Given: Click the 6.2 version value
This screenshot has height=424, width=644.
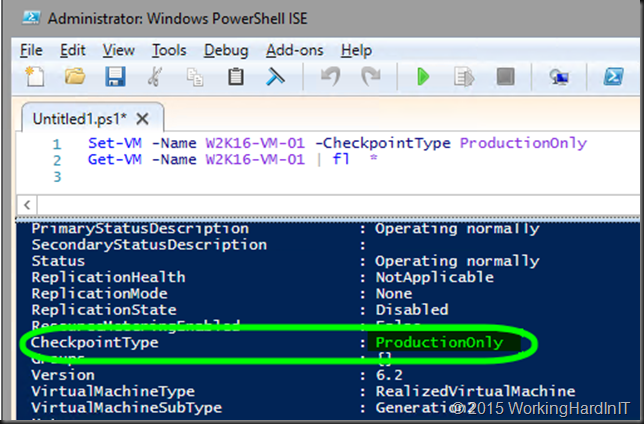Looking at the screenshot, I should point(389,375).
